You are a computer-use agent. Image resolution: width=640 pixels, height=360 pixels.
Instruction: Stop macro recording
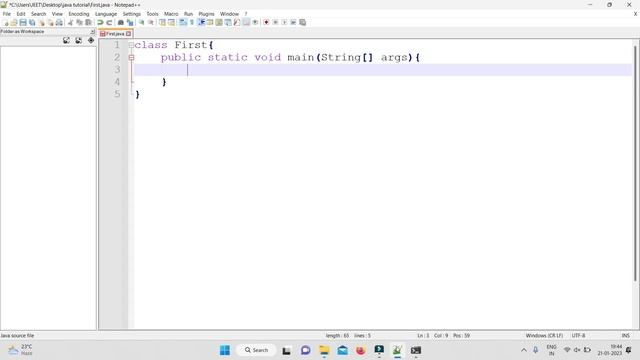(275, 22)
